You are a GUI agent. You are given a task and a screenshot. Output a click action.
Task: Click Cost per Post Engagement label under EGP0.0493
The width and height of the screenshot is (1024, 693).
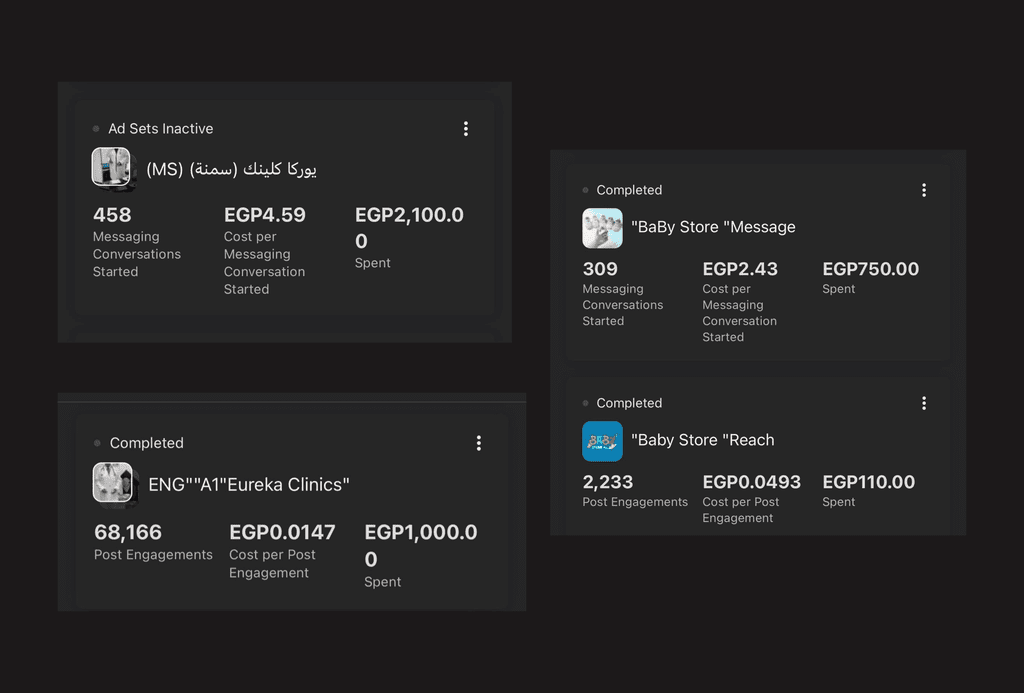(741, 510)
